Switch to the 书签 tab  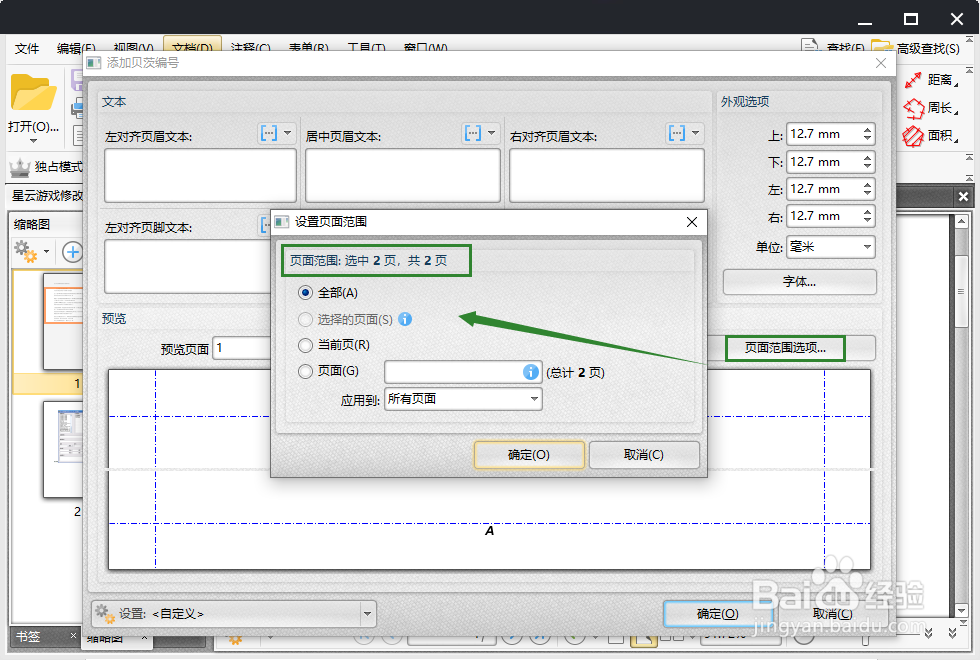pos(30,635)
